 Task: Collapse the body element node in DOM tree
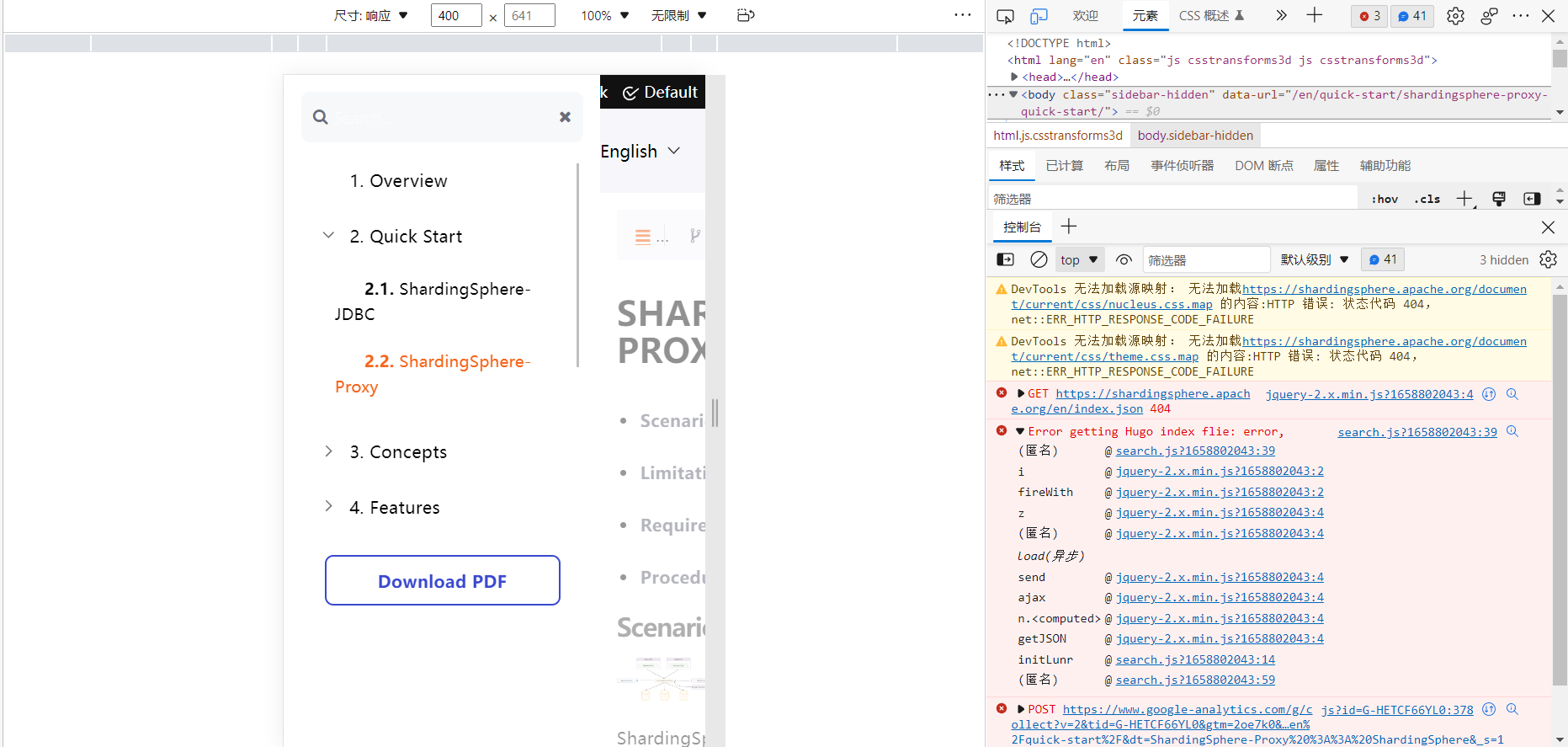click(x=1013, y=94)
